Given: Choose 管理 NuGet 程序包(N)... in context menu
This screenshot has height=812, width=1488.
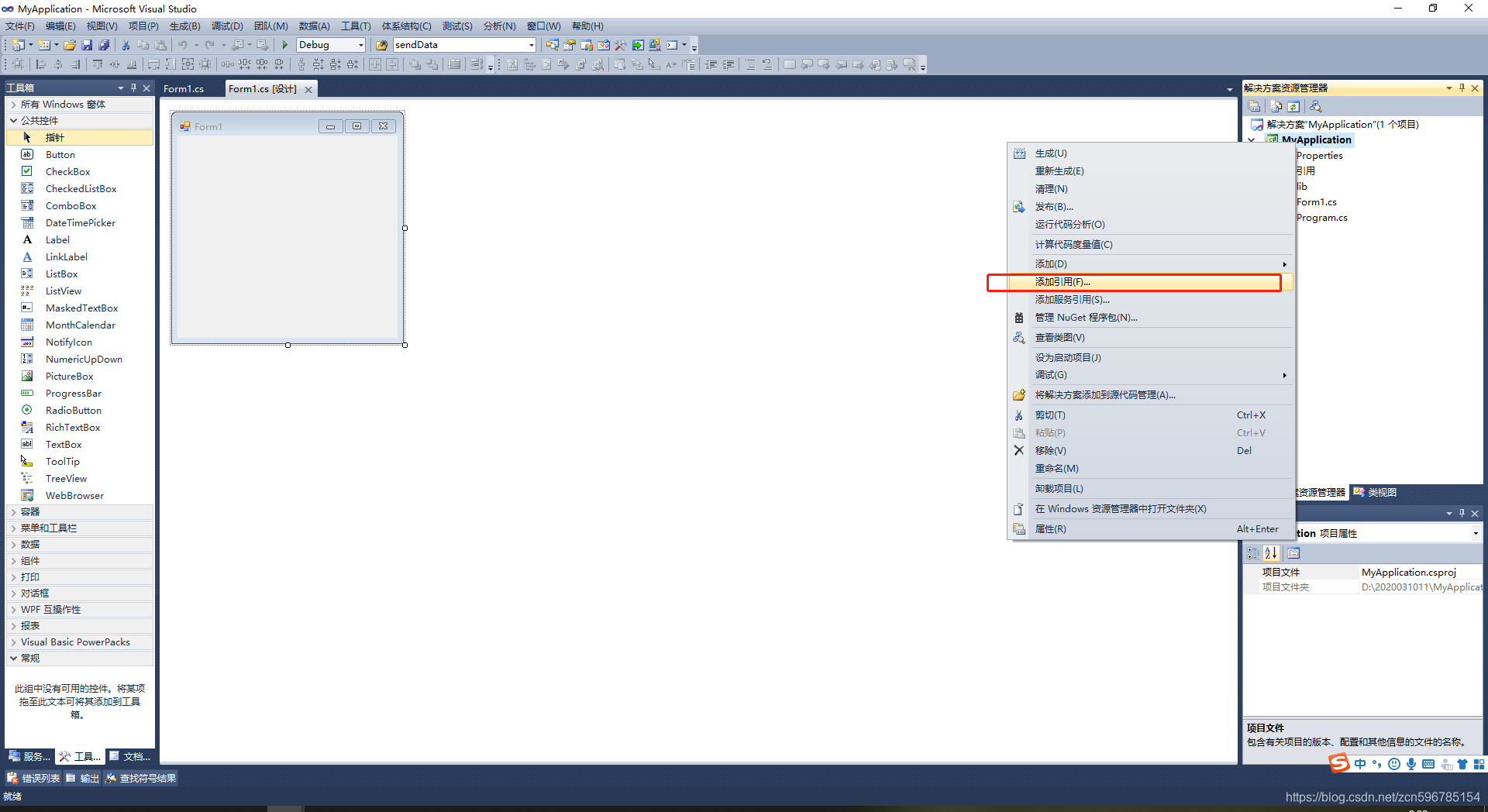Looking at the screenshot, I should click(1151, 318).
